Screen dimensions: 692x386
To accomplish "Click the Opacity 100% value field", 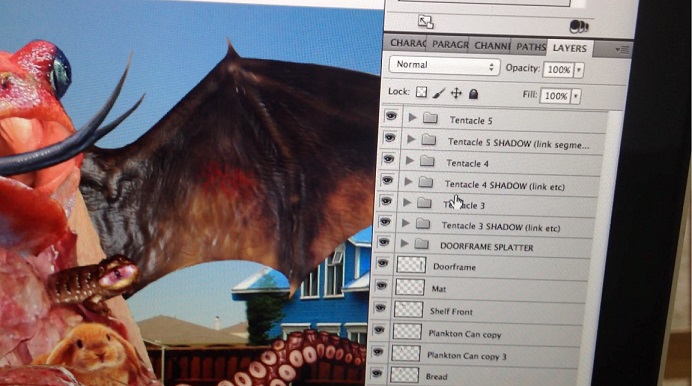I will pyautogui.click(x=558, y=70).
